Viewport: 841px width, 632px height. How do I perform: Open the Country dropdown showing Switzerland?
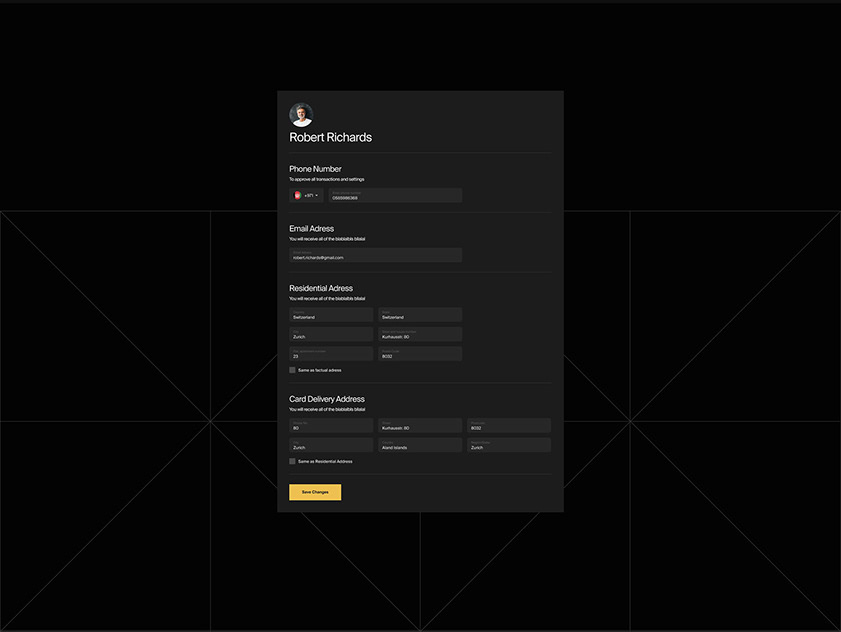[330, 315]
